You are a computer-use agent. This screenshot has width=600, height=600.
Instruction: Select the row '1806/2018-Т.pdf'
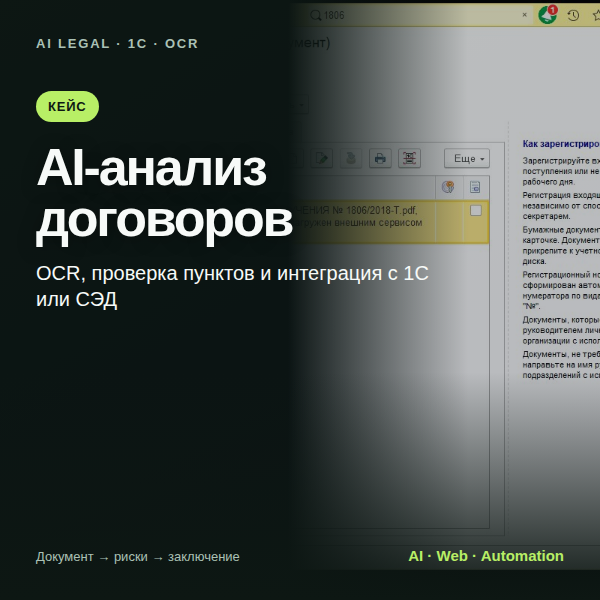coord(390,222)
